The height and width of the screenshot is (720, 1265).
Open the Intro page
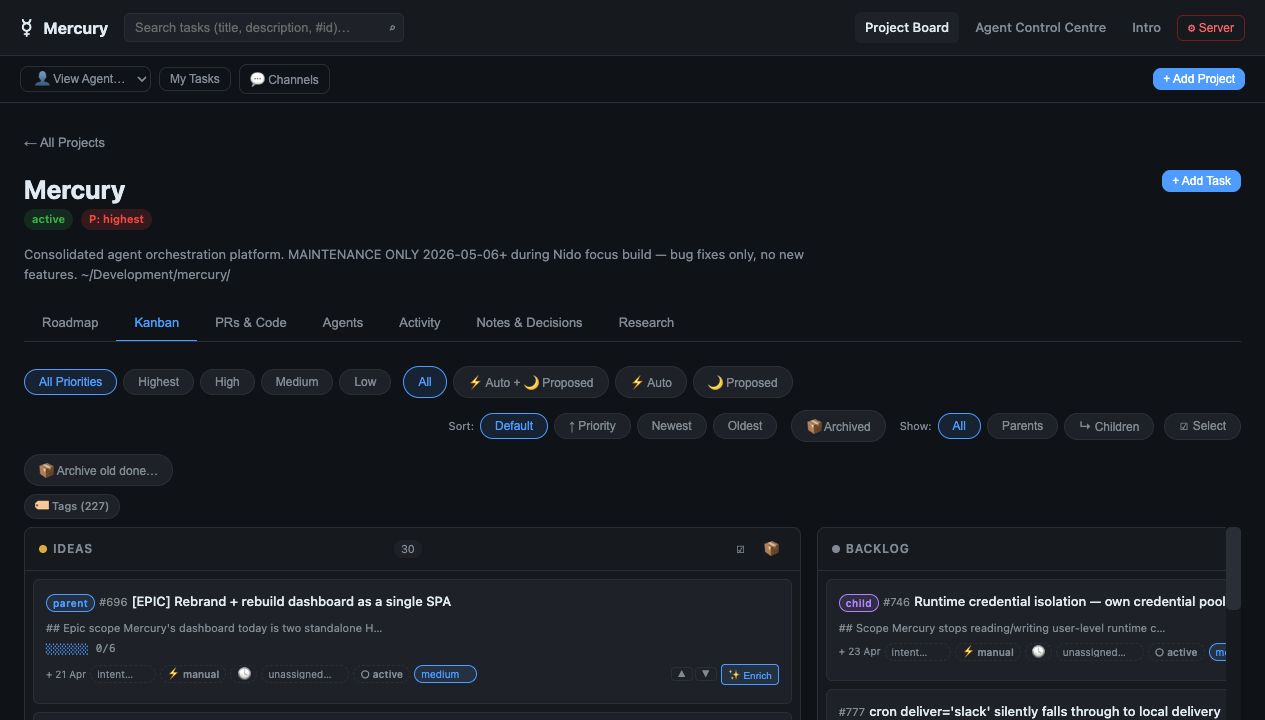point(1146,28)
